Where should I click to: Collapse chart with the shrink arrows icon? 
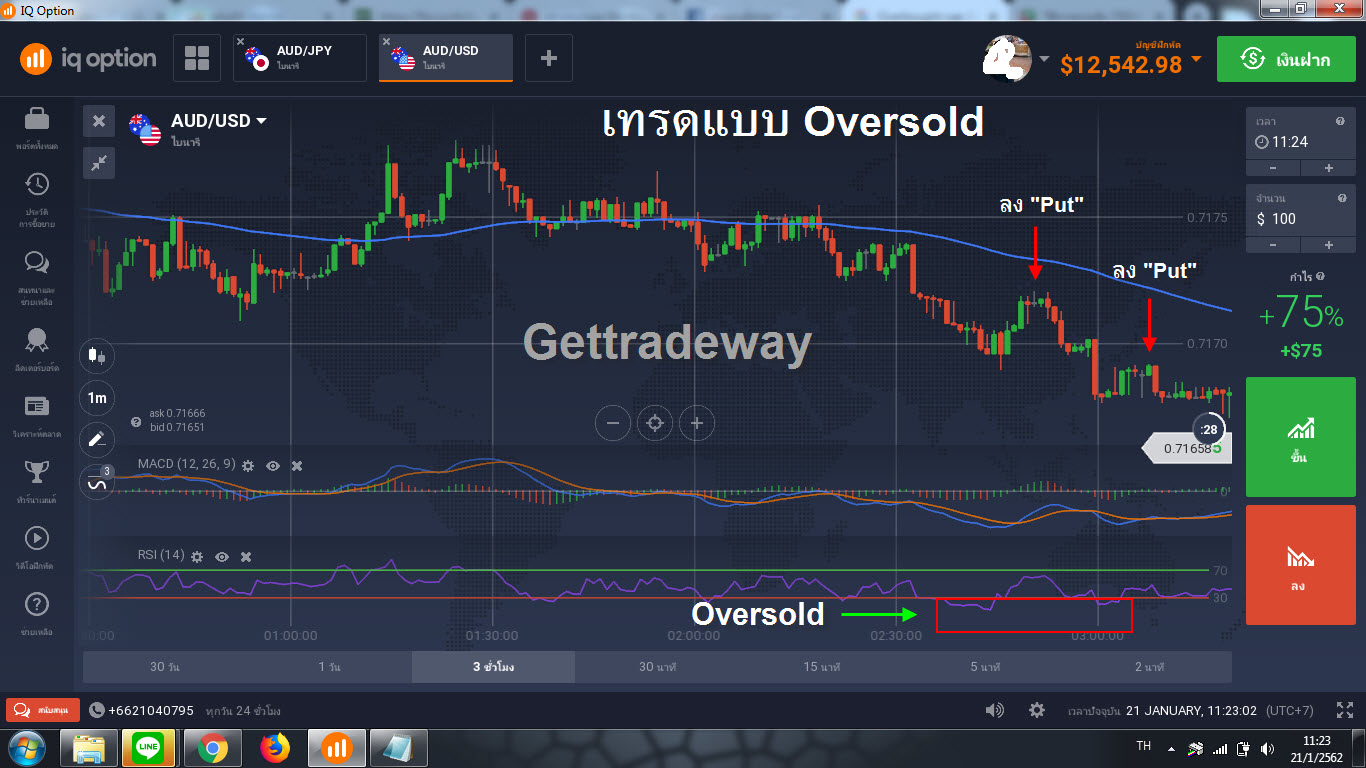click(x=99, y=163)
